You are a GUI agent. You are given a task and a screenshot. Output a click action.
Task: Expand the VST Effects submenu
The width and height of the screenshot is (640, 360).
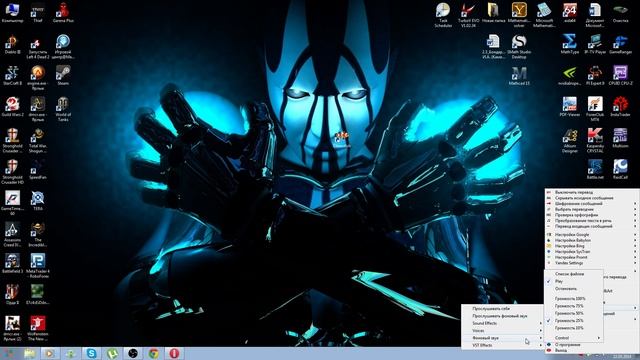pos(502,345)
